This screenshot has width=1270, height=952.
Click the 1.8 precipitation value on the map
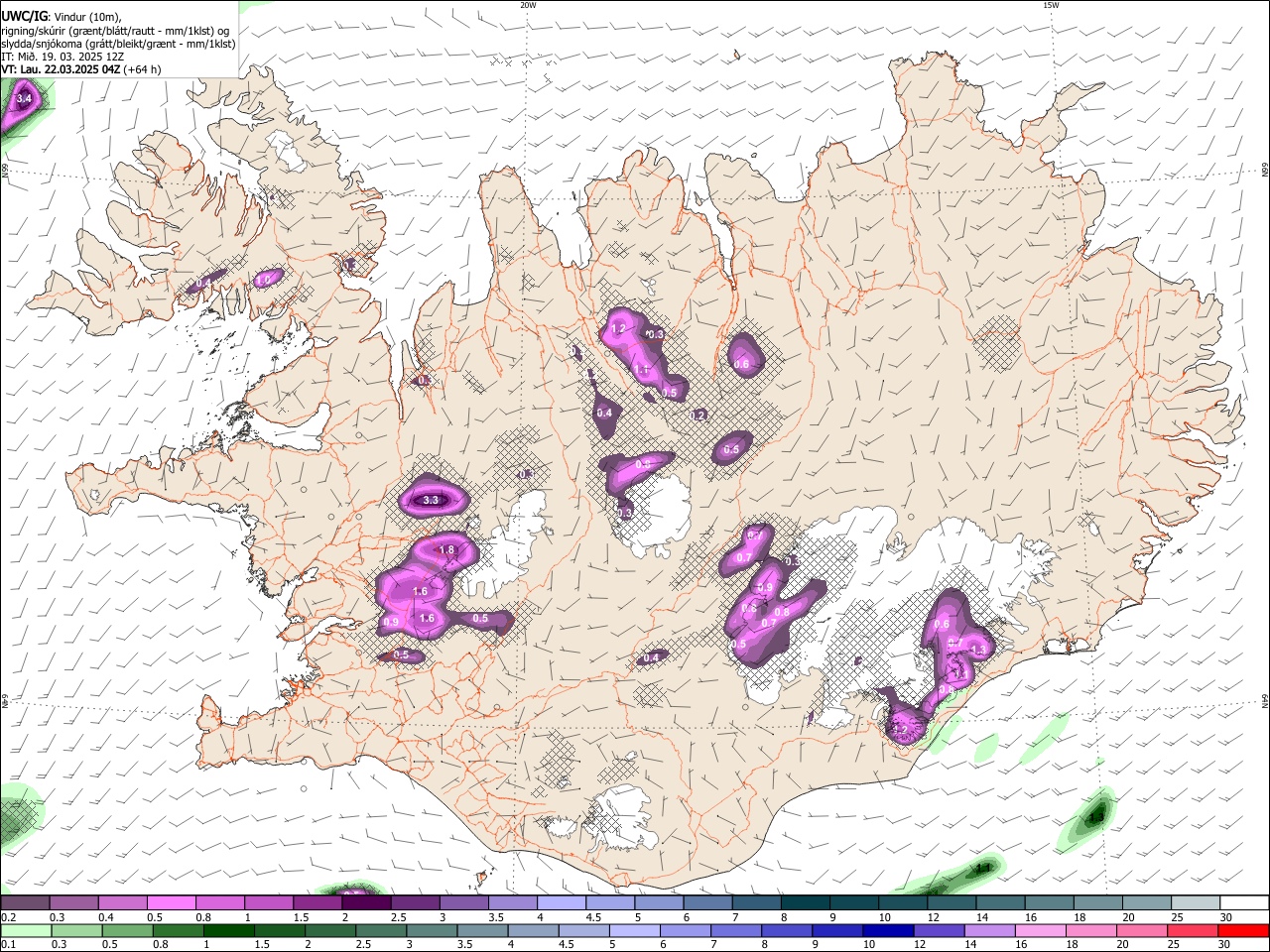coord(446,550)
